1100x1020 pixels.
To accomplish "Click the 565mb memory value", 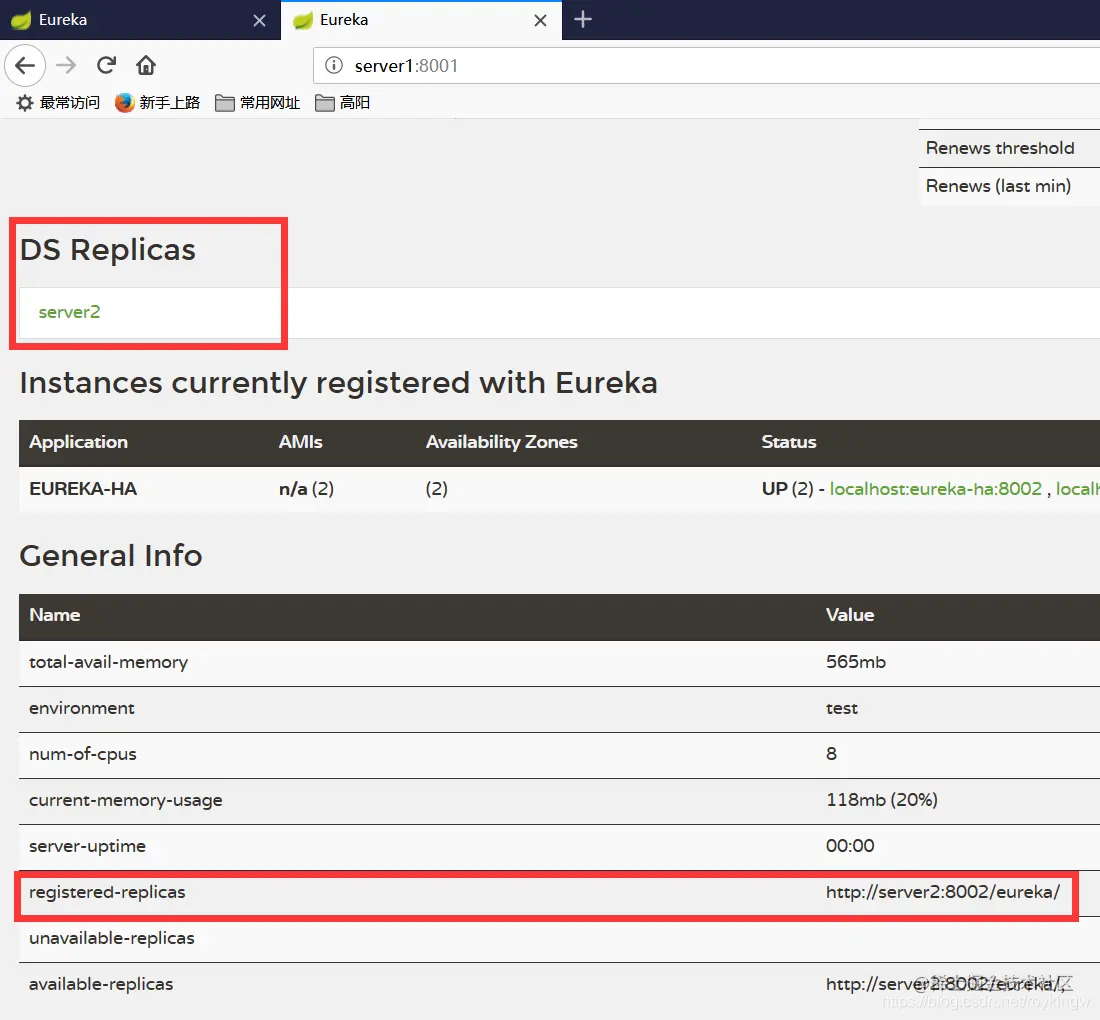I will point(856,662).
